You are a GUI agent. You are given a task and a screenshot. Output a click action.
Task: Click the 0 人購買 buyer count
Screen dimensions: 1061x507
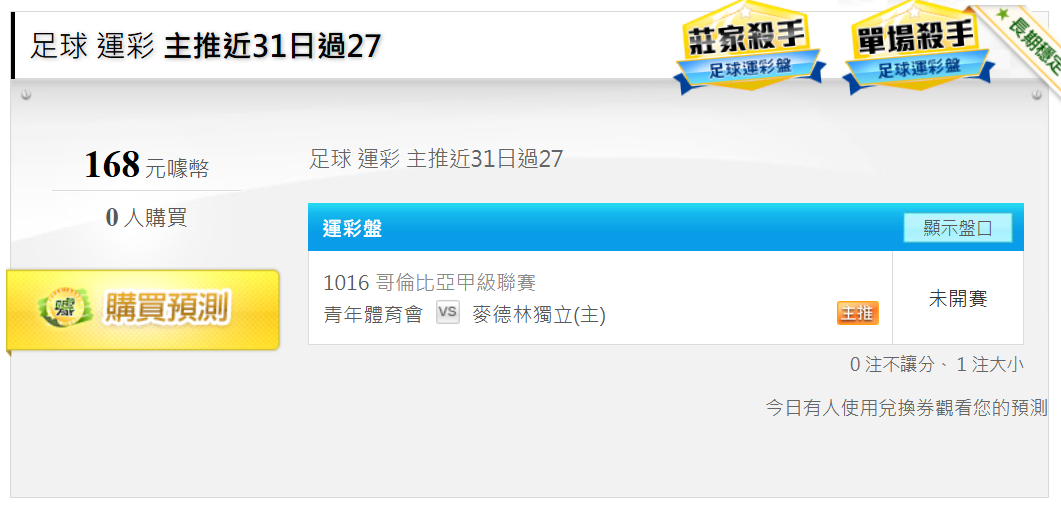point(146,217)
